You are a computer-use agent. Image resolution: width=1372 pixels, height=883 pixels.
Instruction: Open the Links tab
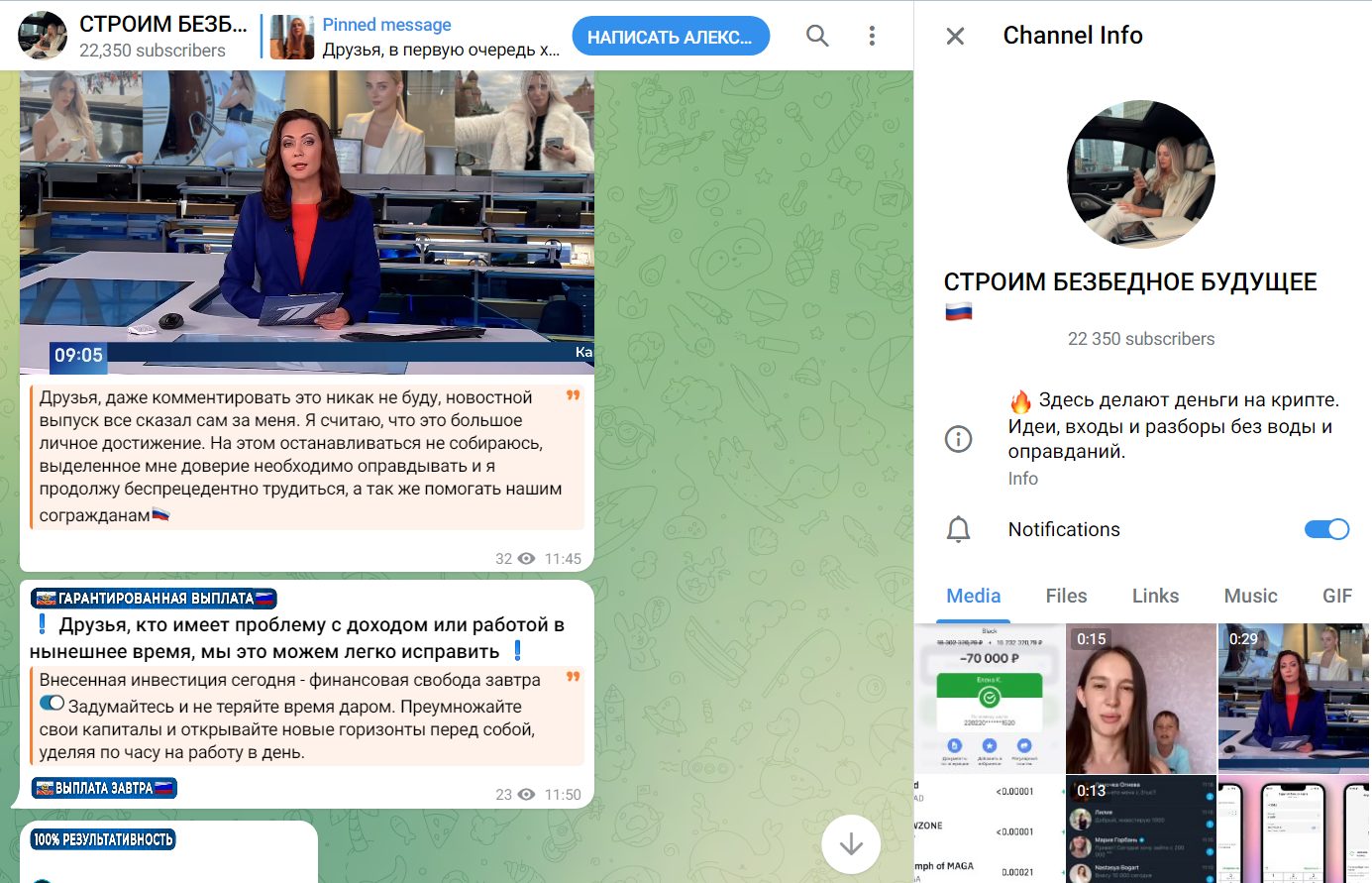pyautogui.click(x=1155, y=596)
